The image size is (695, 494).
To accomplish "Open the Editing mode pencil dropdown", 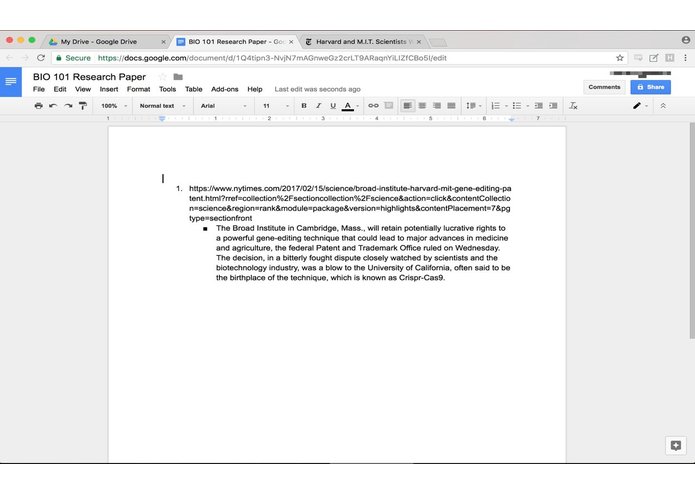I will coord(640,106).
